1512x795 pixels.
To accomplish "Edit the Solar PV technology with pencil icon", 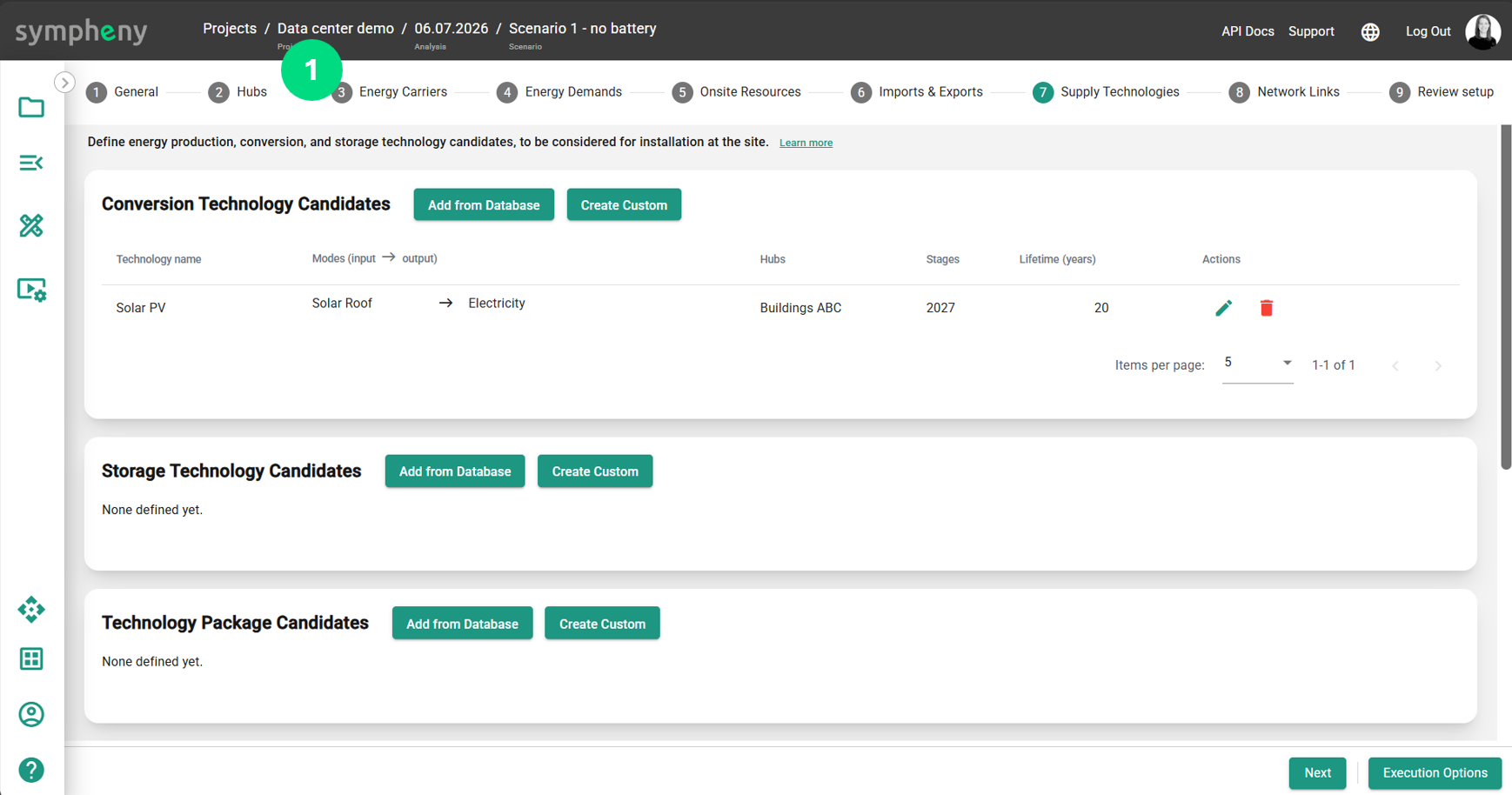I will click(1223, 308).
